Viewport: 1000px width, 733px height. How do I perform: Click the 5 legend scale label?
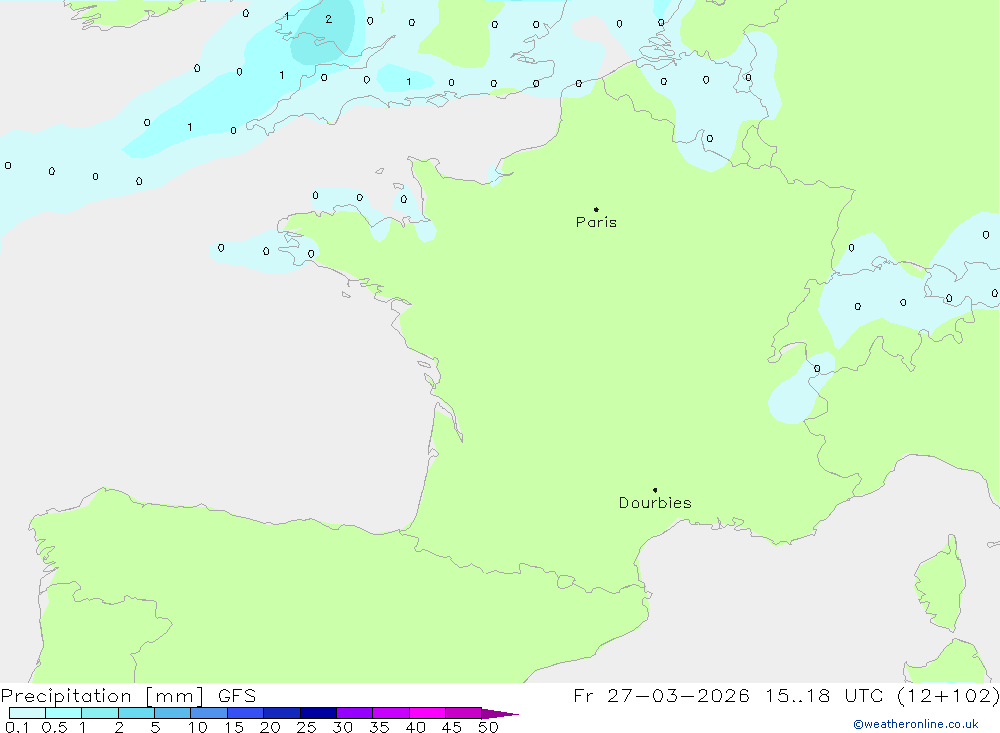(x=156, y=727)
